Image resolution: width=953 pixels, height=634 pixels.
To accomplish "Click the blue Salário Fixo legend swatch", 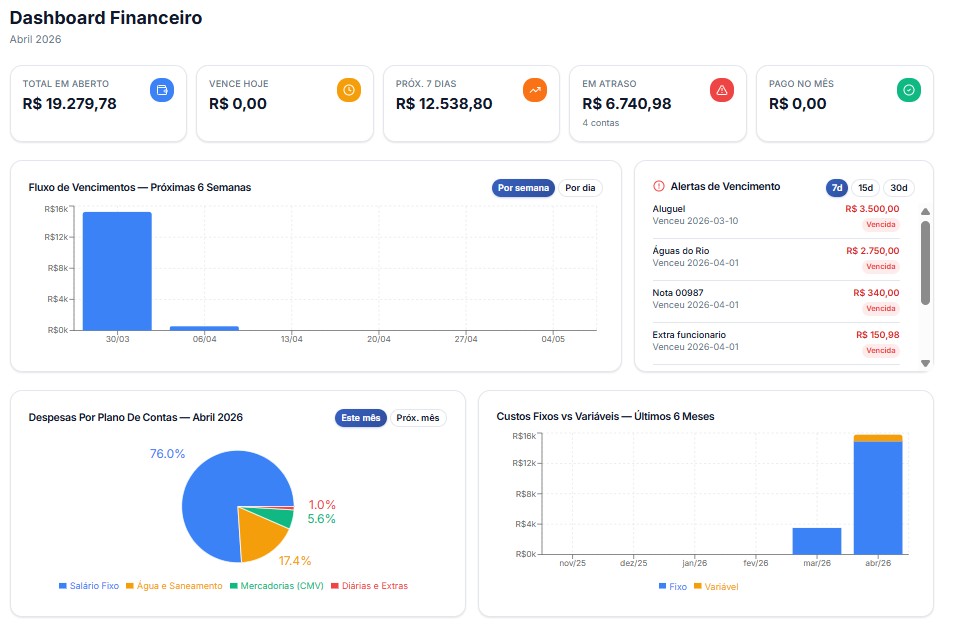I will pyautogui.click(x=61, y=586).
